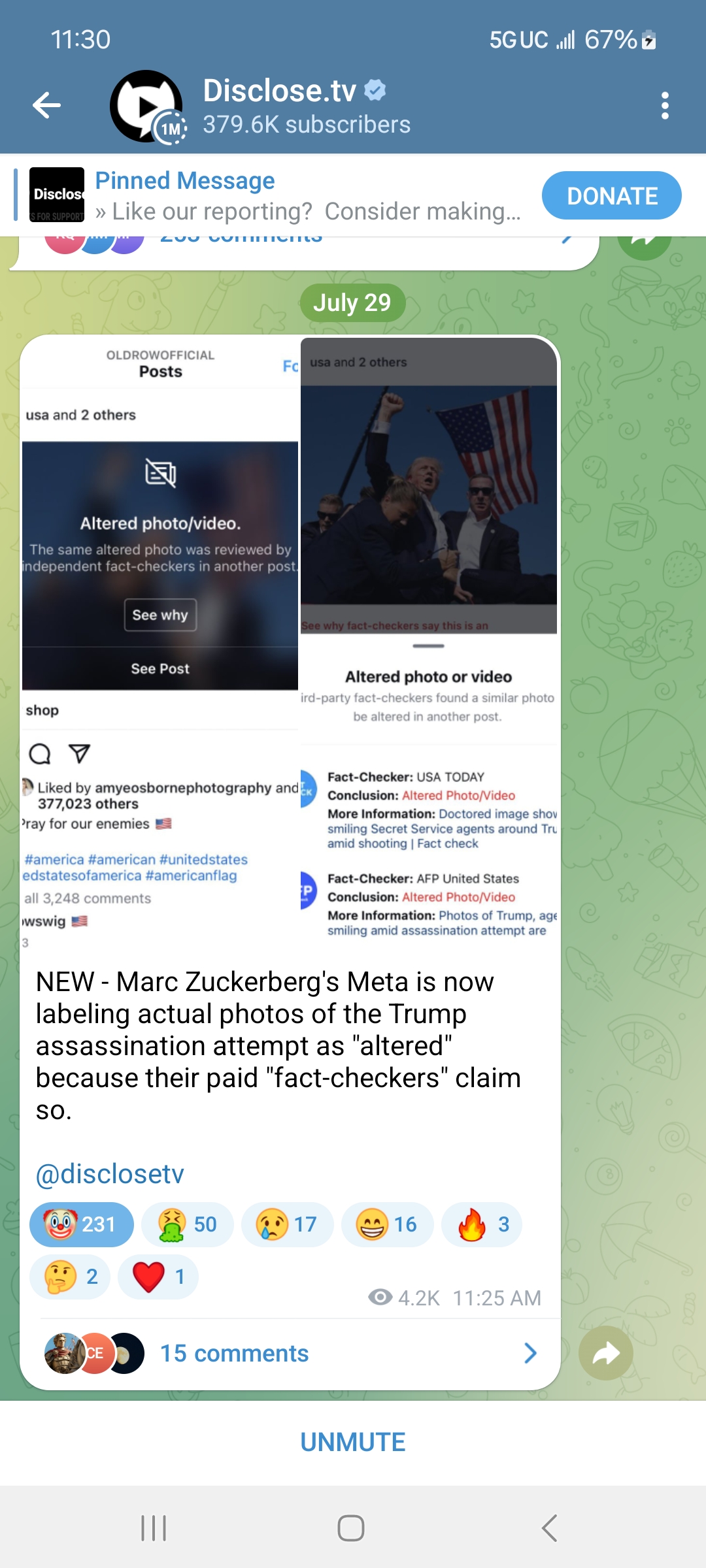Viewport: 706px width, 1568px height.
Task: Add the thinking emoji reaction (2)
Action: point(70,1277)
